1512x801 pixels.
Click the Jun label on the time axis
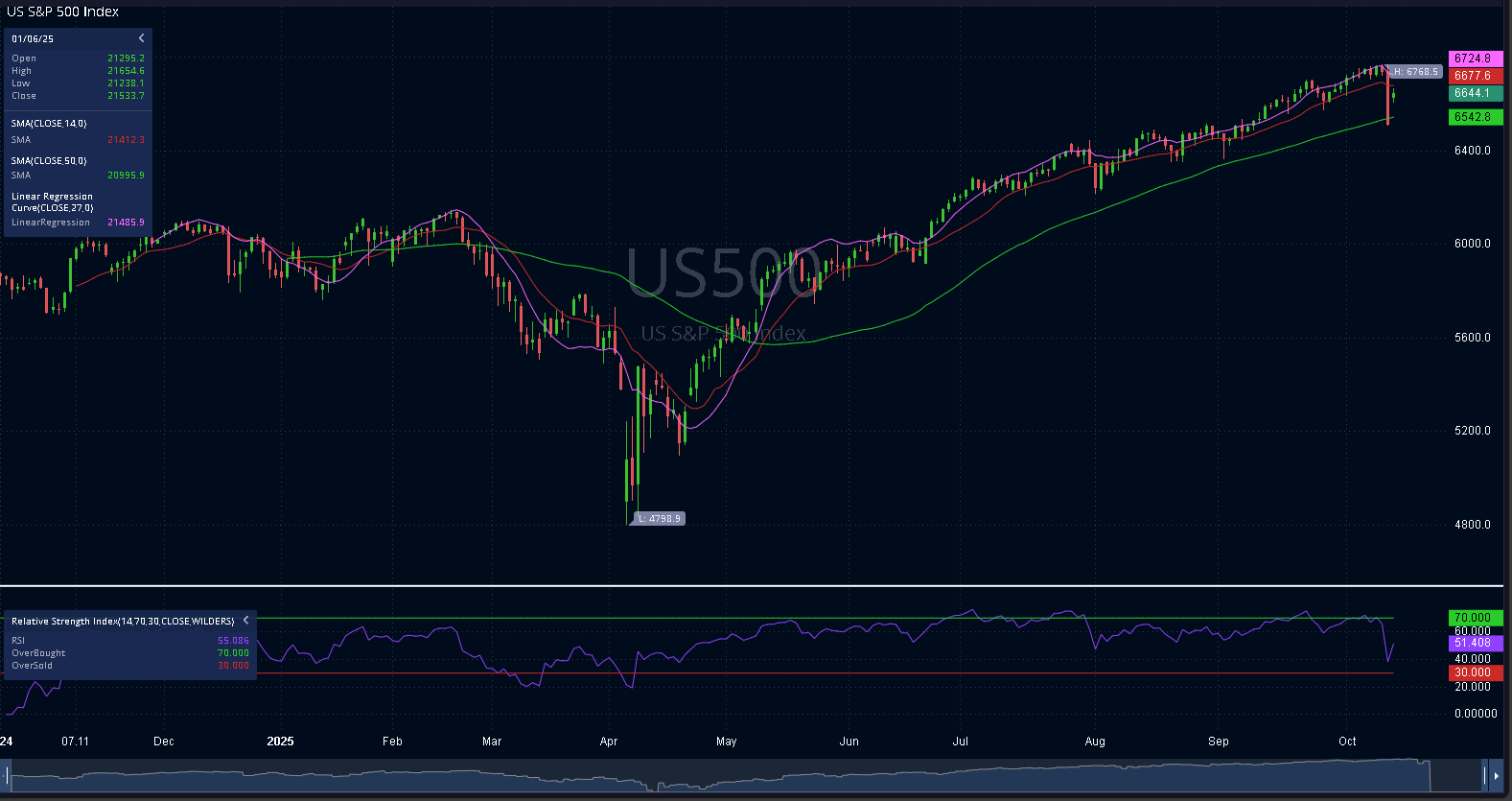point(849,742)
